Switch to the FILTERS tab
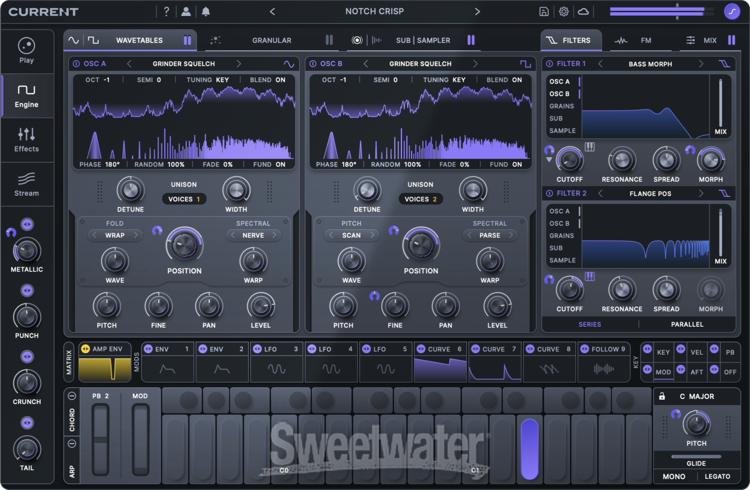This screenshot has width=750, height=490. point(569,40)
